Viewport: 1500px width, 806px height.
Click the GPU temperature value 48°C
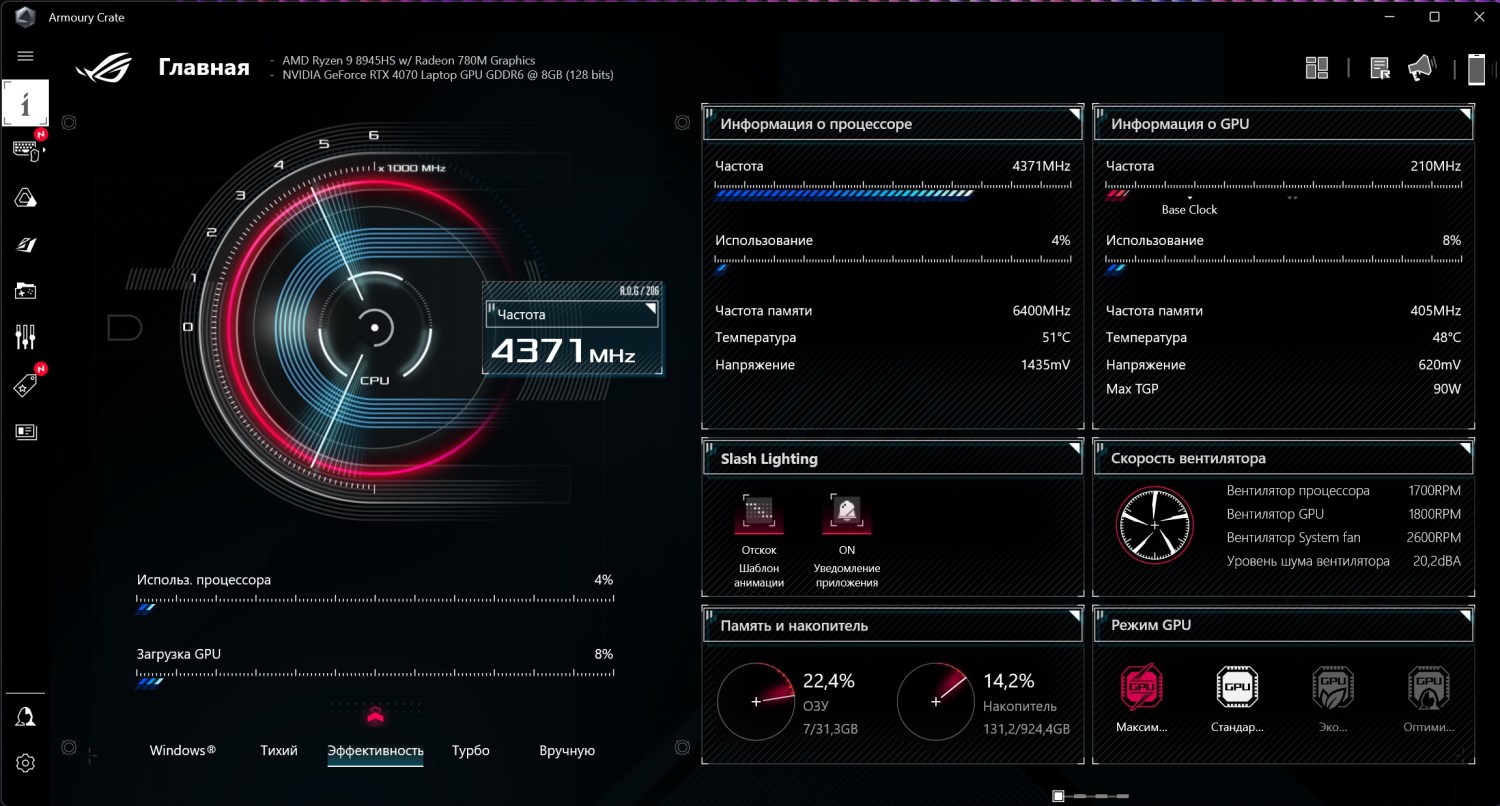tap(1447, 338)
